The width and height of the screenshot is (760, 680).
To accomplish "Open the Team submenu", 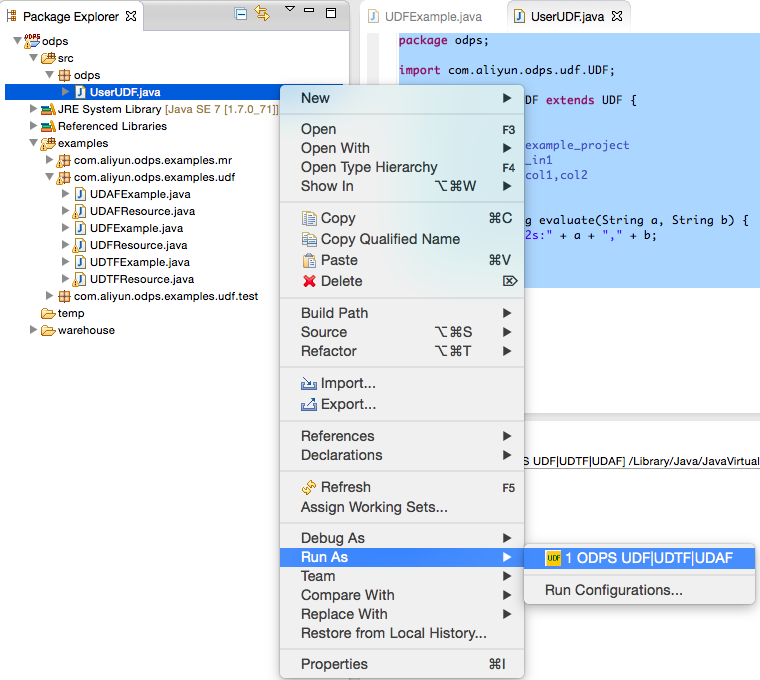I will pos(402,576).
